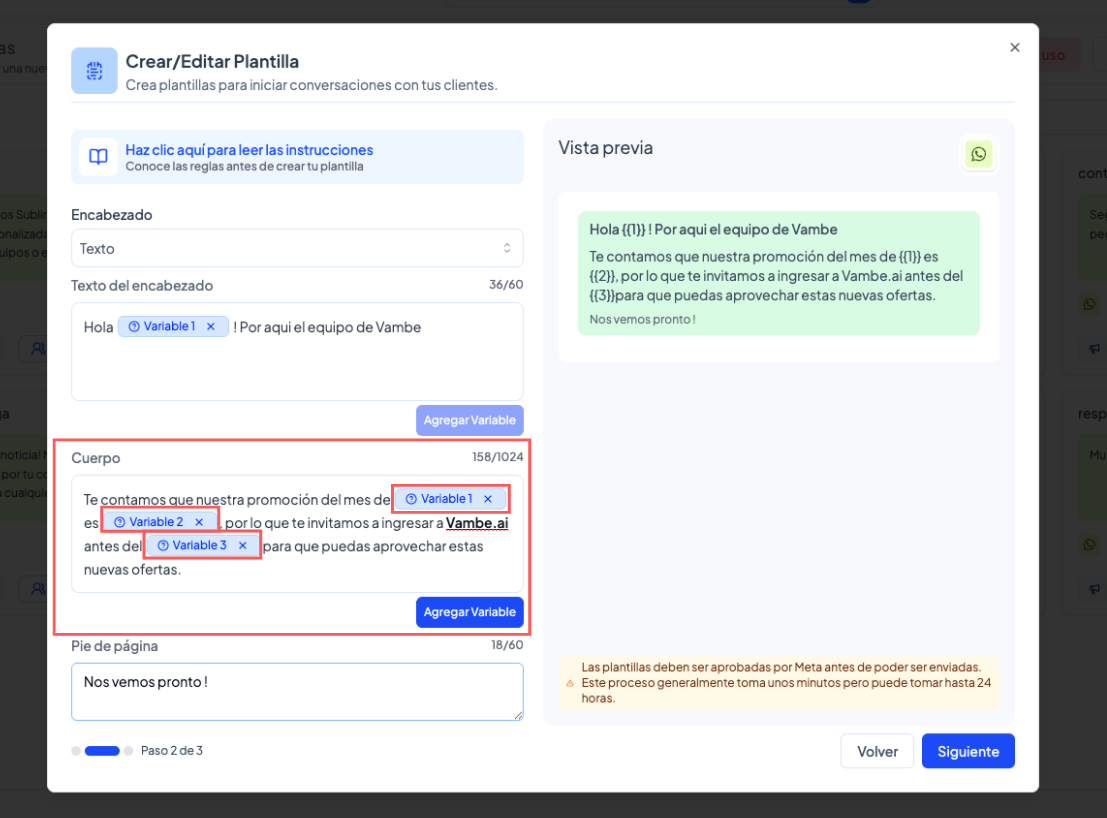Click help icon on body Variable 2
The width and height of the screenshot is (1107, 818).
tap(119, 522)
